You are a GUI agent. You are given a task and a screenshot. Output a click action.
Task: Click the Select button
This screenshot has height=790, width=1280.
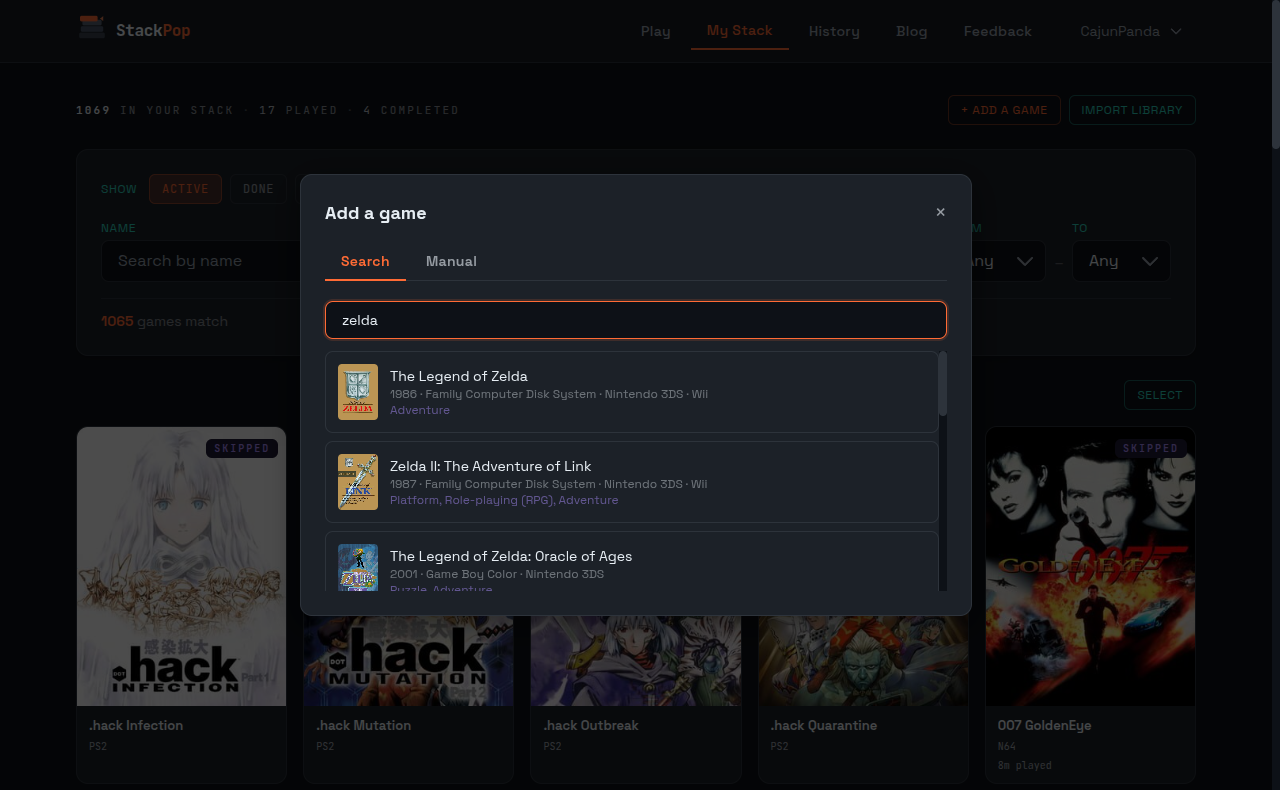tap(1160, 395)
